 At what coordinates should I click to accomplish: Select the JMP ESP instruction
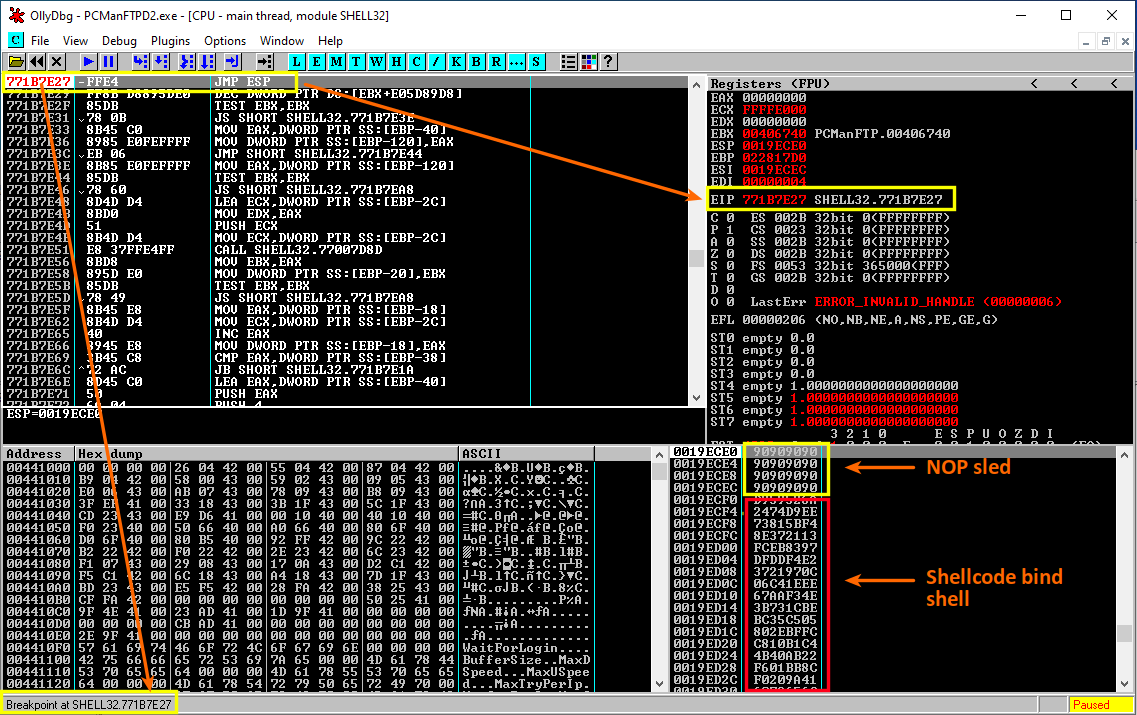[242, 82]
